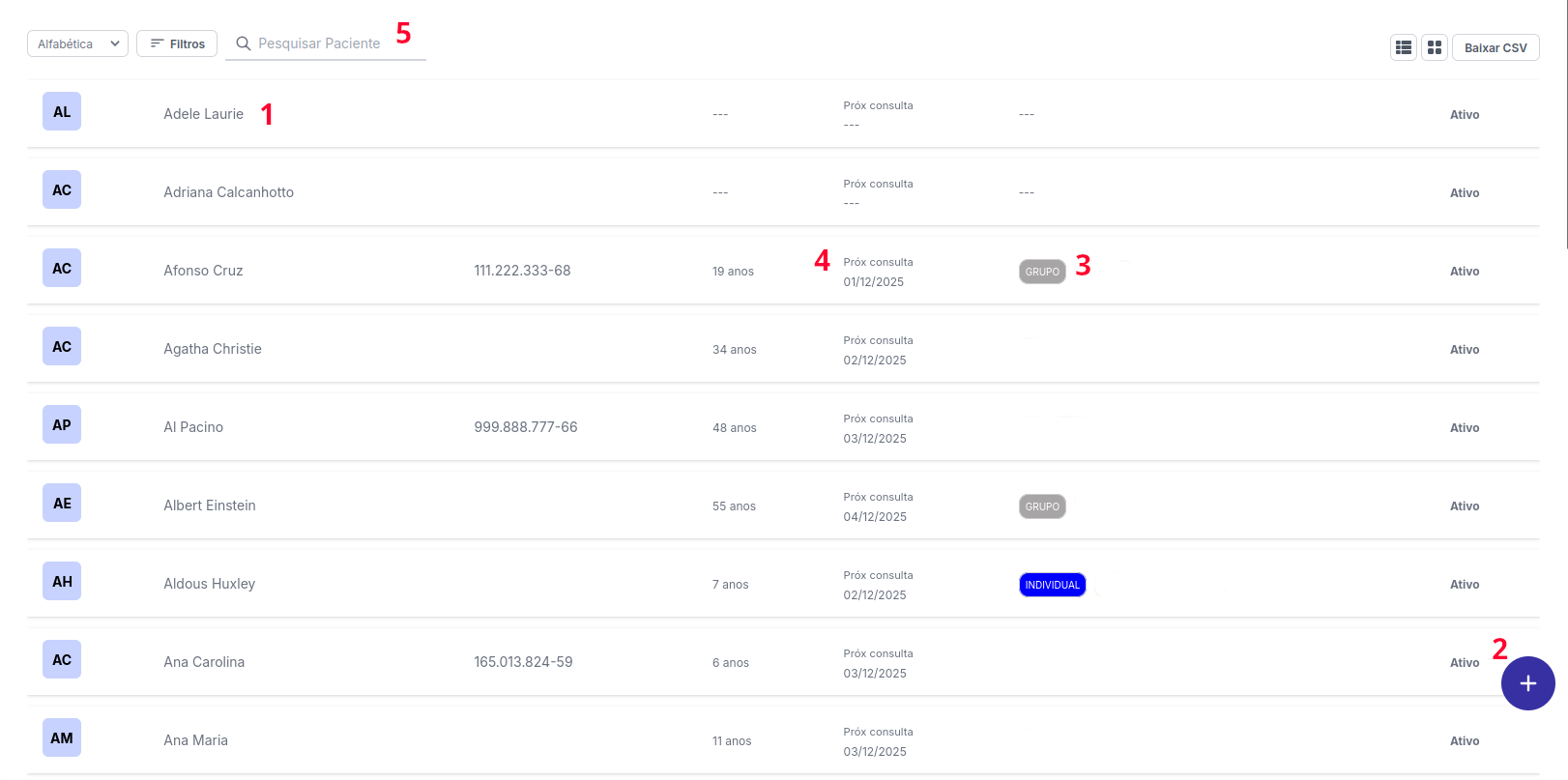This screenshot has height=780, width=1568.
Task: Click Albert Einstein's AE avatar
Action: pyautogui.click(x=62, y=503)
